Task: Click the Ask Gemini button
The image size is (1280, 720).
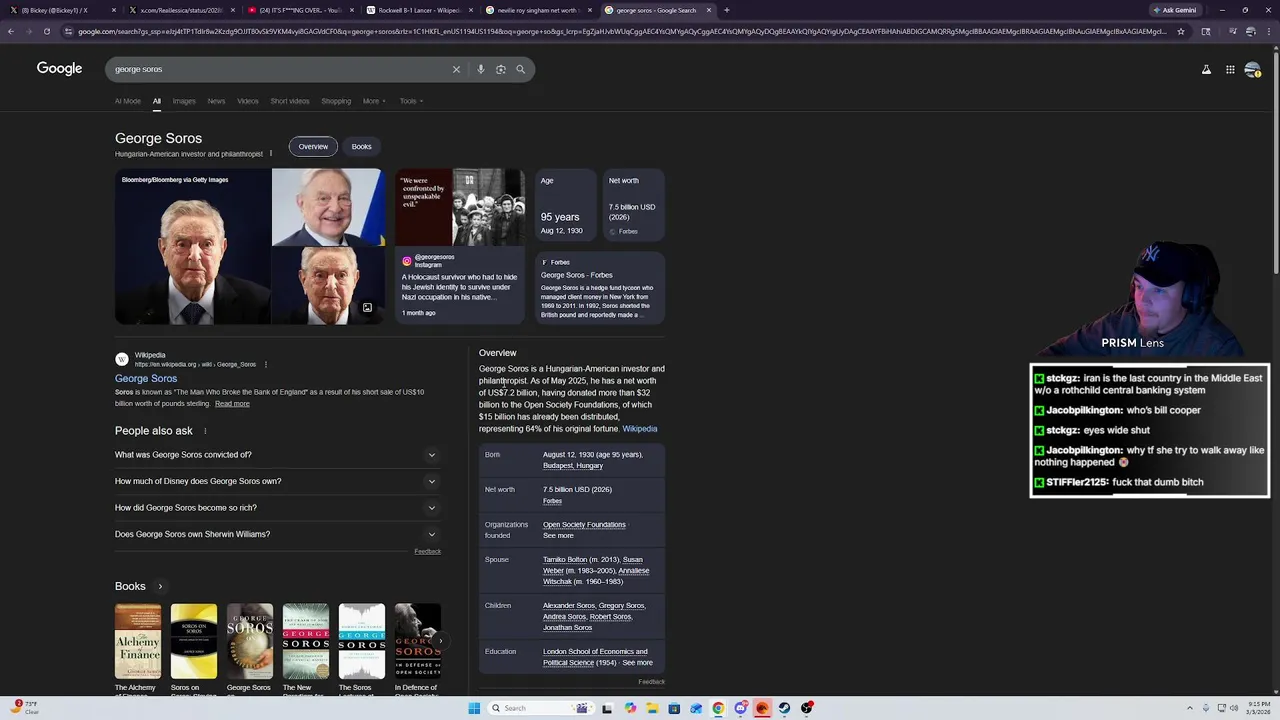Action: tap(1174, 10)
